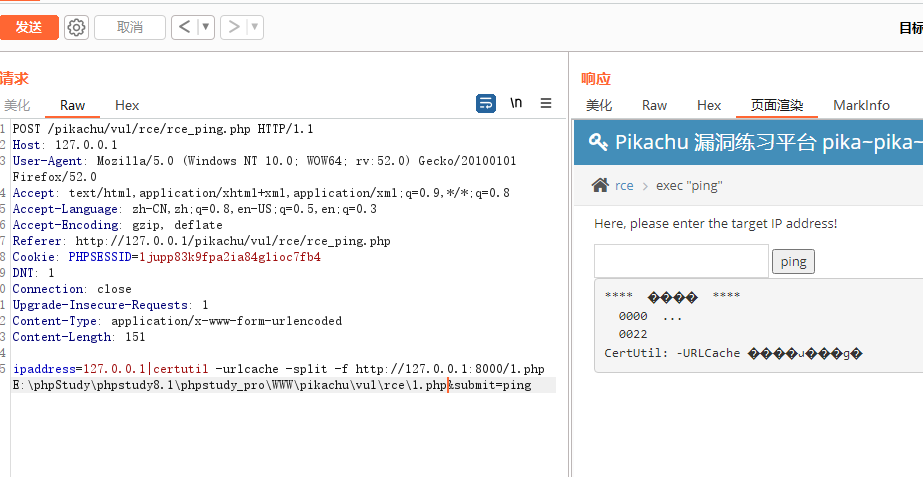Open the request settings gear icon
The height and width of the screenshot is (477, 923).
tap(77, 27)
